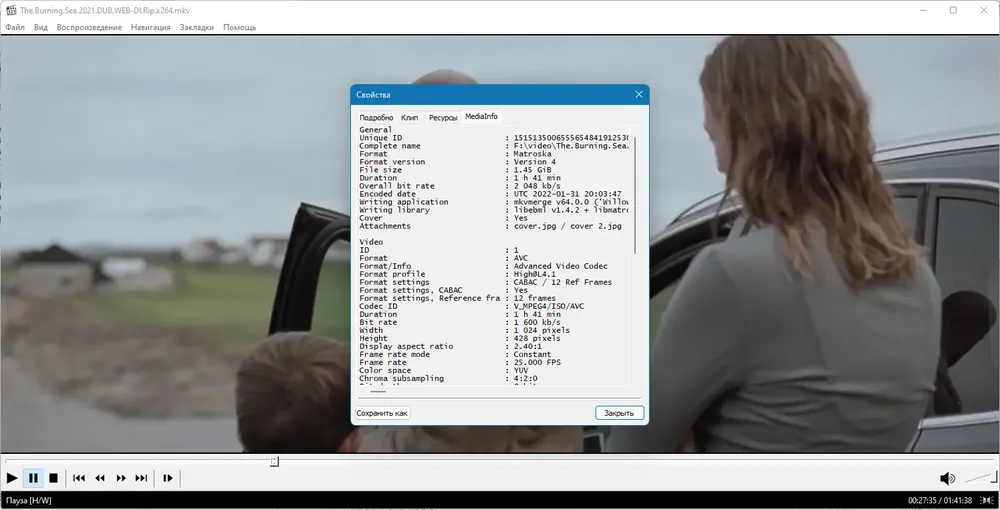1000x510 pixels.
Task: Minimize the media player window
Action: 923,10
